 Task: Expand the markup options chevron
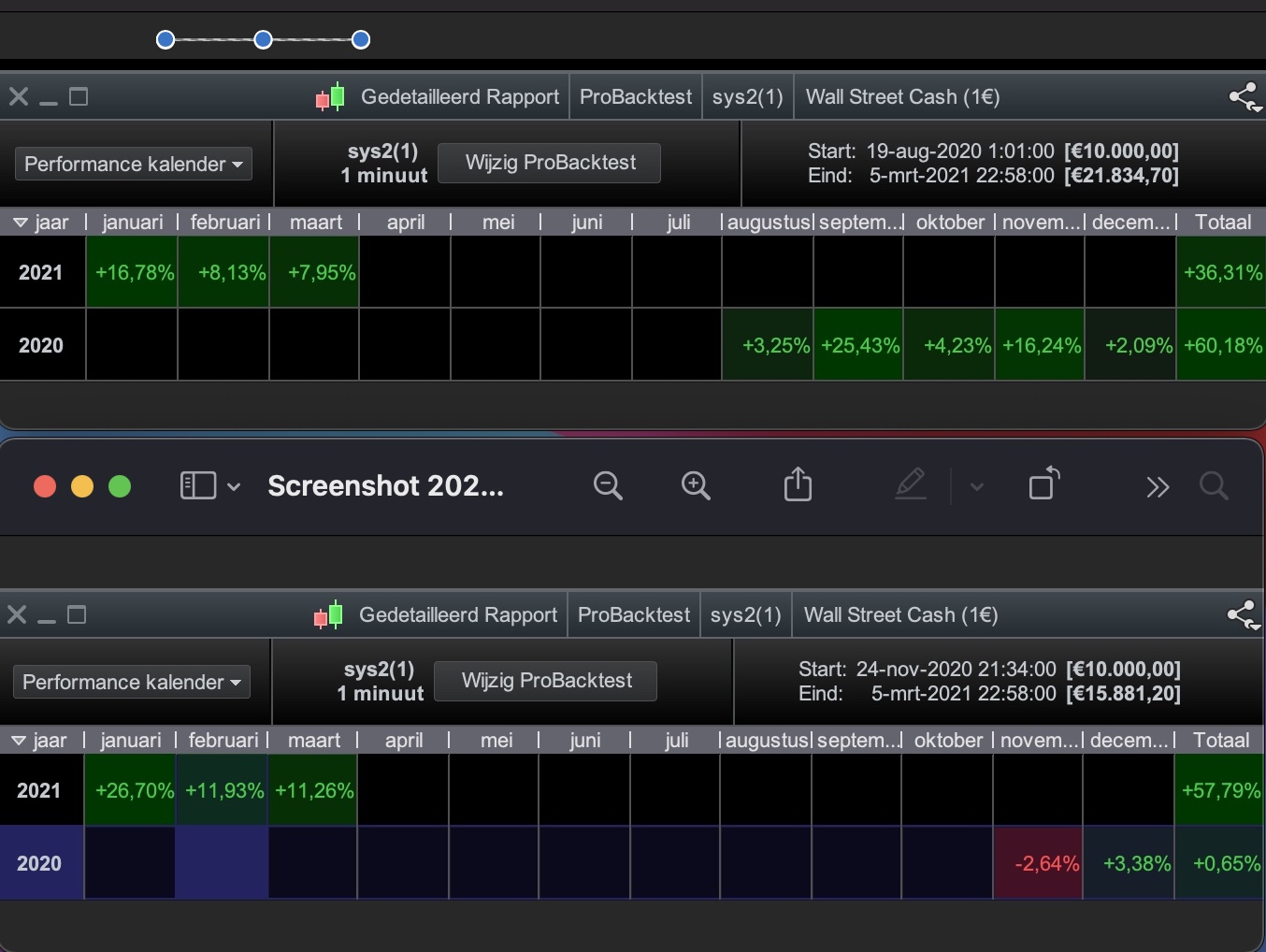(977, 486)
